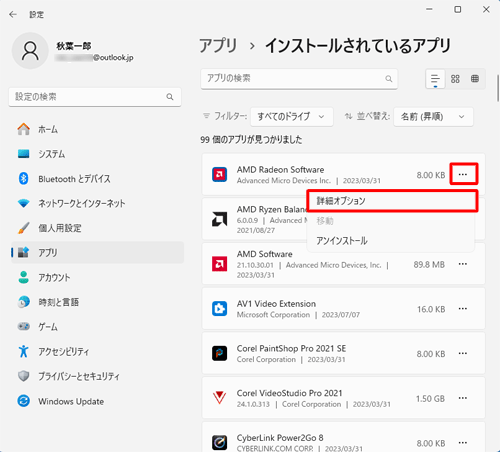Screen dimensions: 500x452
Task: Click the network Wi-Fi icon
Action: tap(24, 203)
